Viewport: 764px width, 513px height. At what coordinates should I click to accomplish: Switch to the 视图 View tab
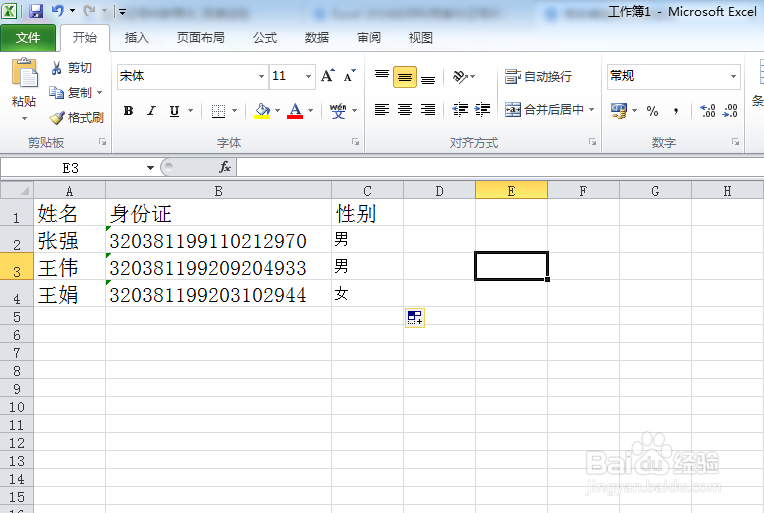click(420, 38)
